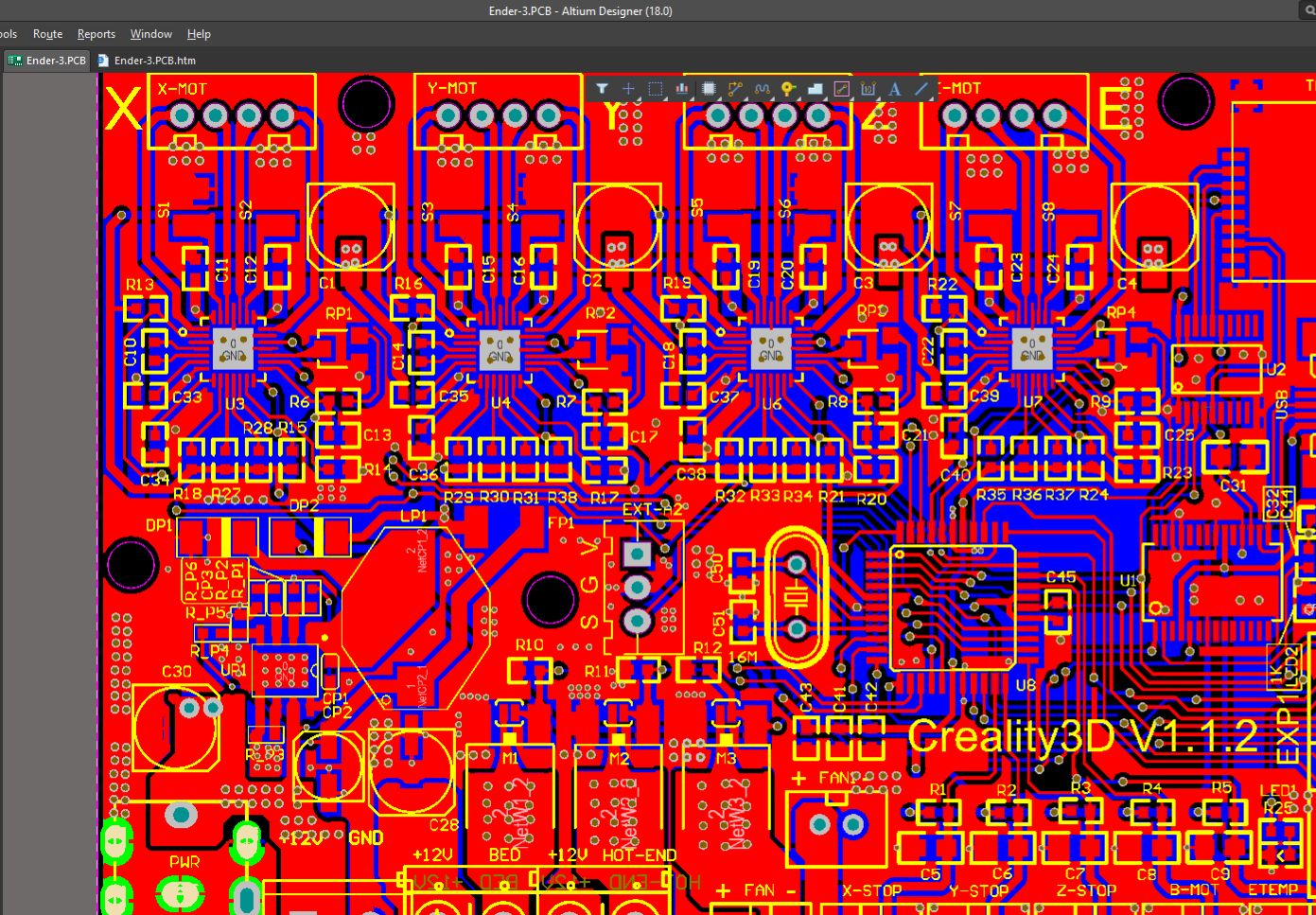Activate the Interactive Routing tool
The image size is (1316, 915).
[x=737, y=88]
